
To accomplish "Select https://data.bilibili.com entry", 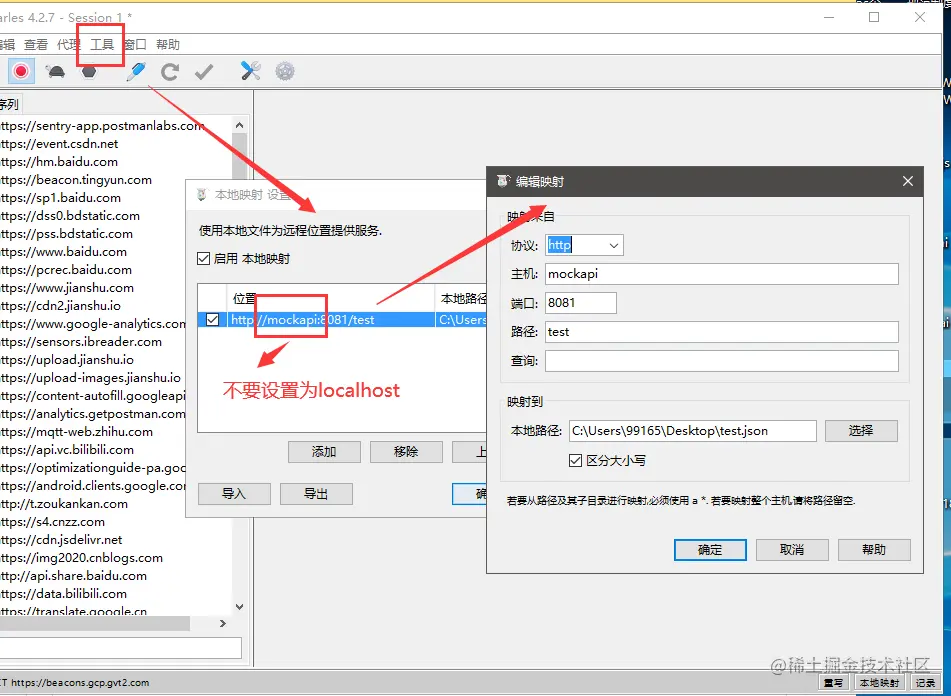I will click(x=63, y=594).
